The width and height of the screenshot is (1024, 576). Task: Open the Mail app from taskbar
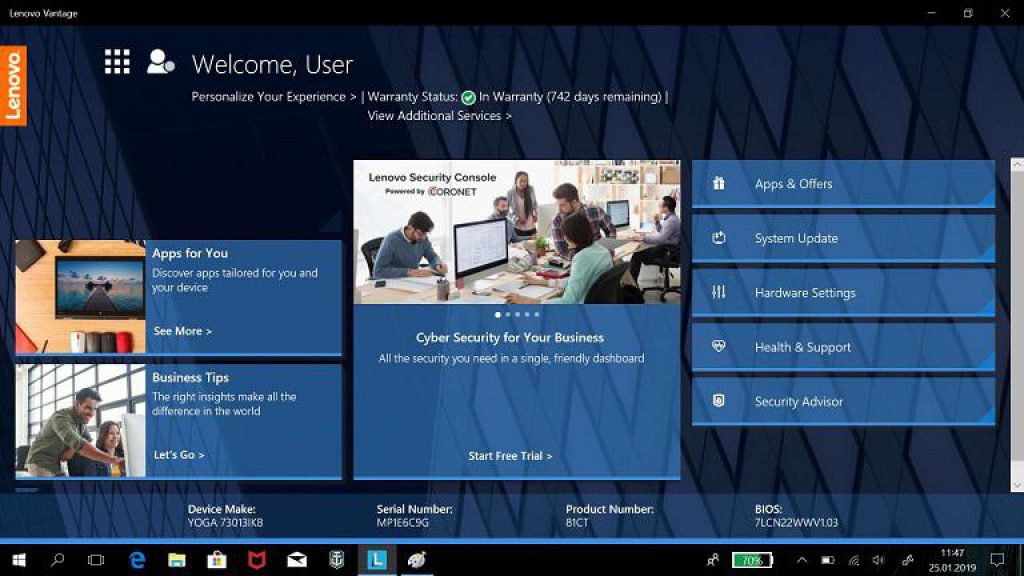tap(296, 560)
